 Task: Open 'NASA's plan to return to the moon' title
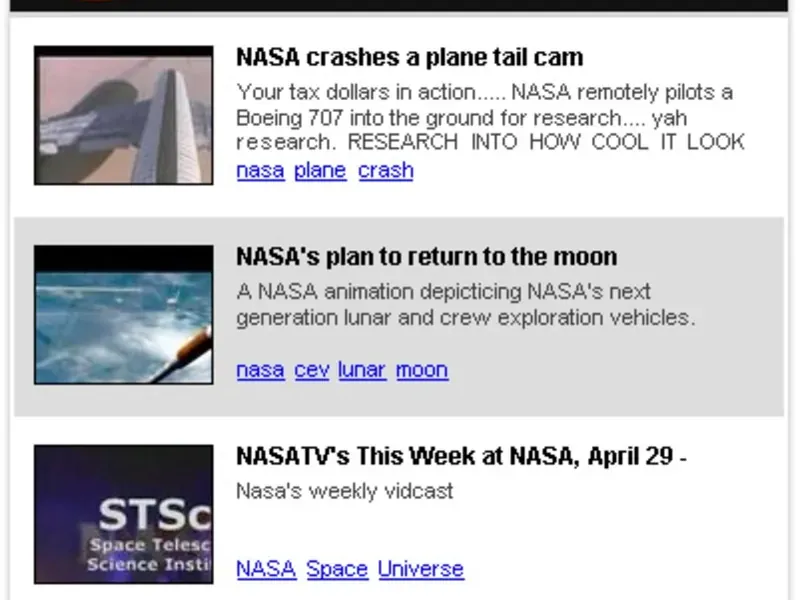click(x=426, y=257)
